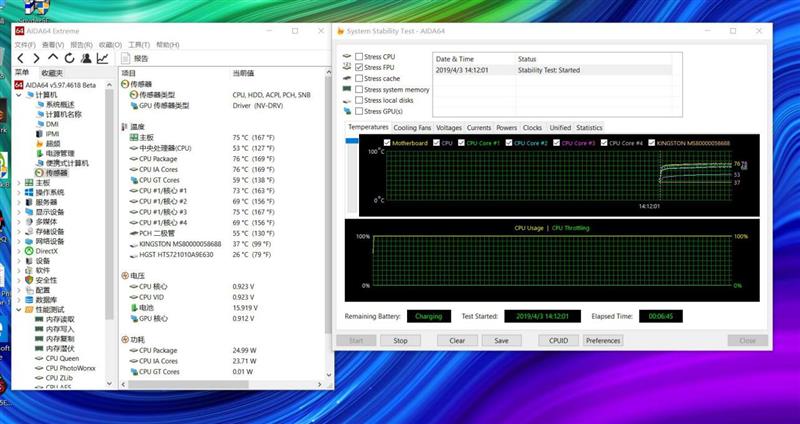Click the 数据库 database icon in tree

30,300
